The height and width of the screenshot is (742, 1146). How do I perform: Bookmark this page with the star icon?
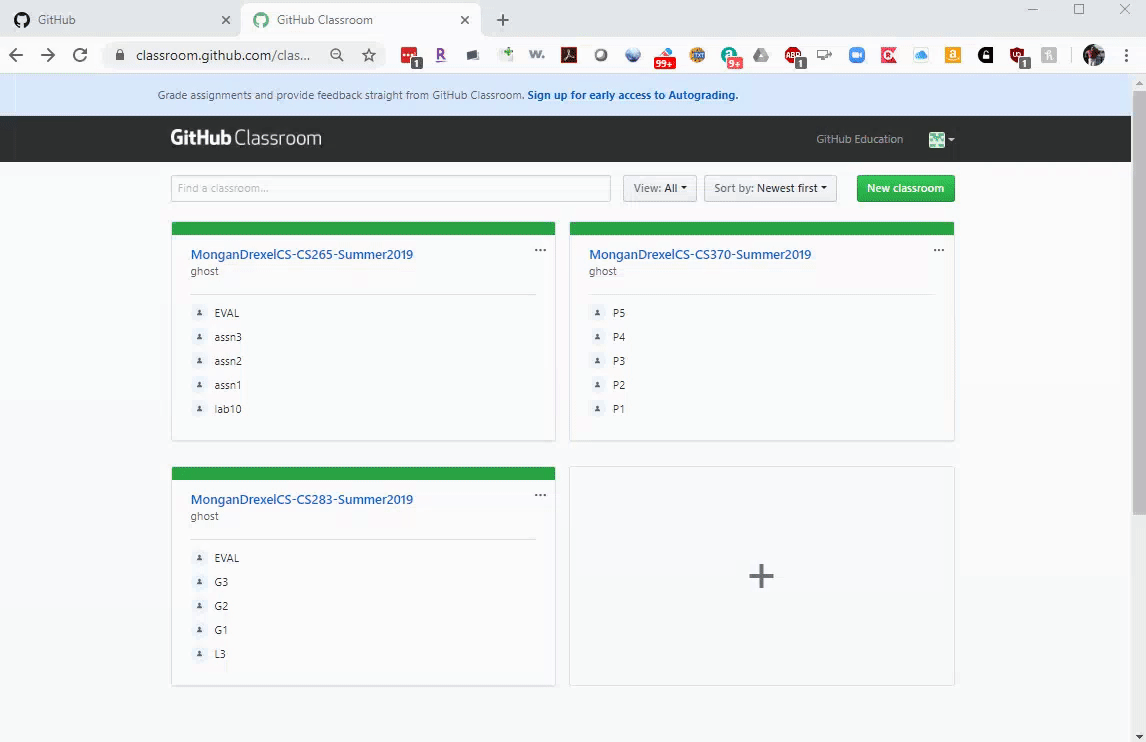point(369,55)
